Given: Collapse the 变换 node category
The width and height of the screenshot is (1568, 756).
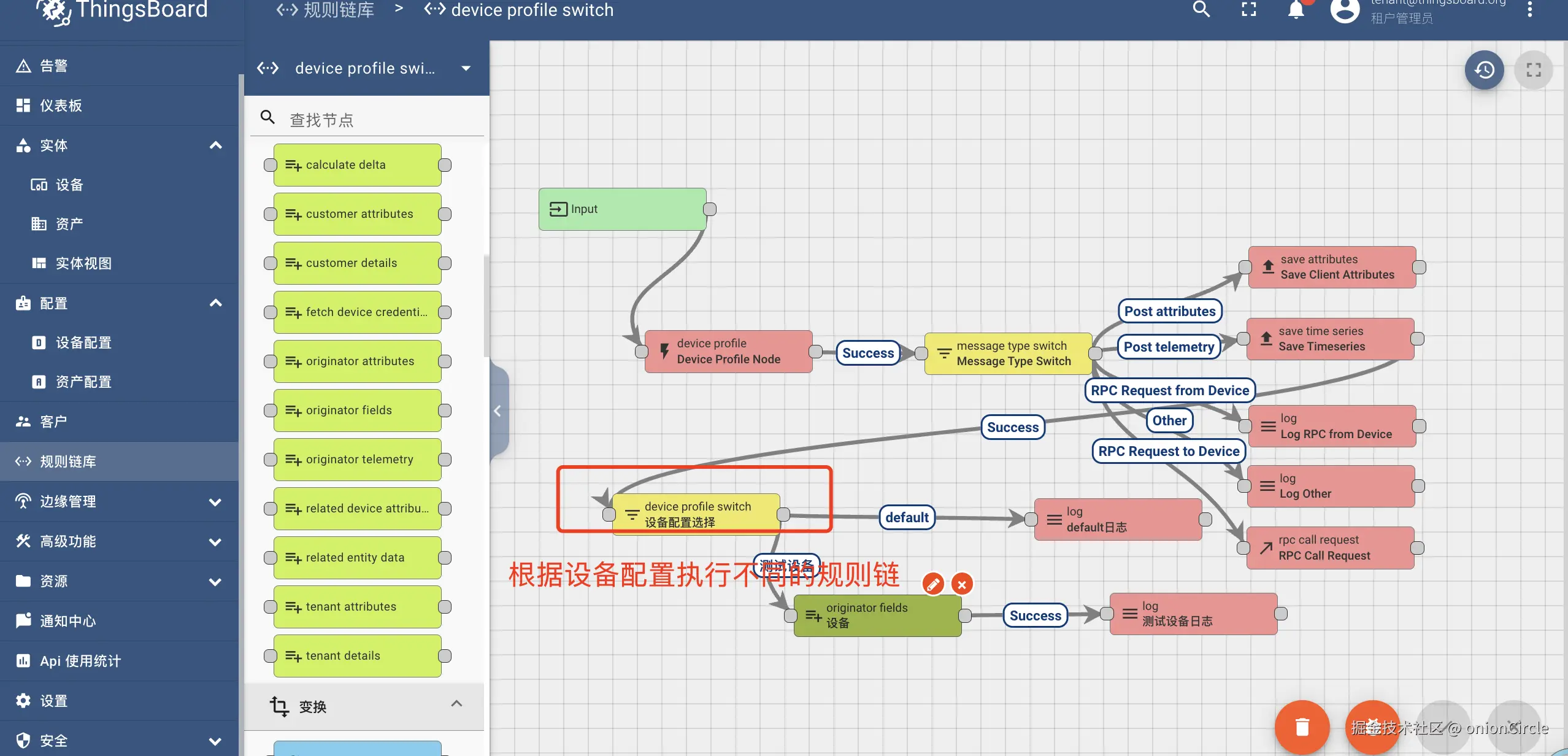Looking at the screenshot, I should (x=456, y=704).
